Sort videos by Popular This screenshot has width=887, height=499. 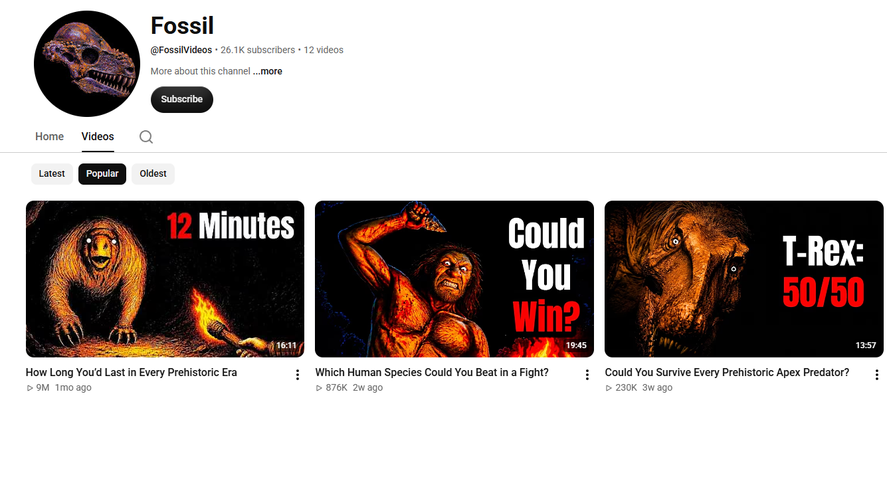pos(102,174)
